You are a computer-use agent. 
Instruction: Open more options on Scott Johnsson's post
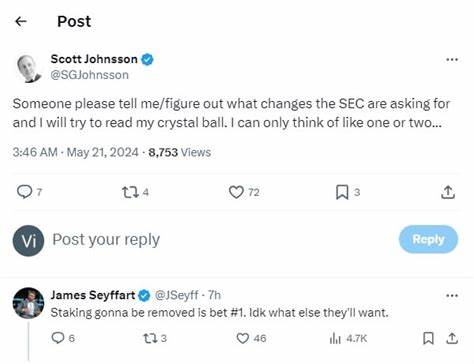(x=452, y=60)
